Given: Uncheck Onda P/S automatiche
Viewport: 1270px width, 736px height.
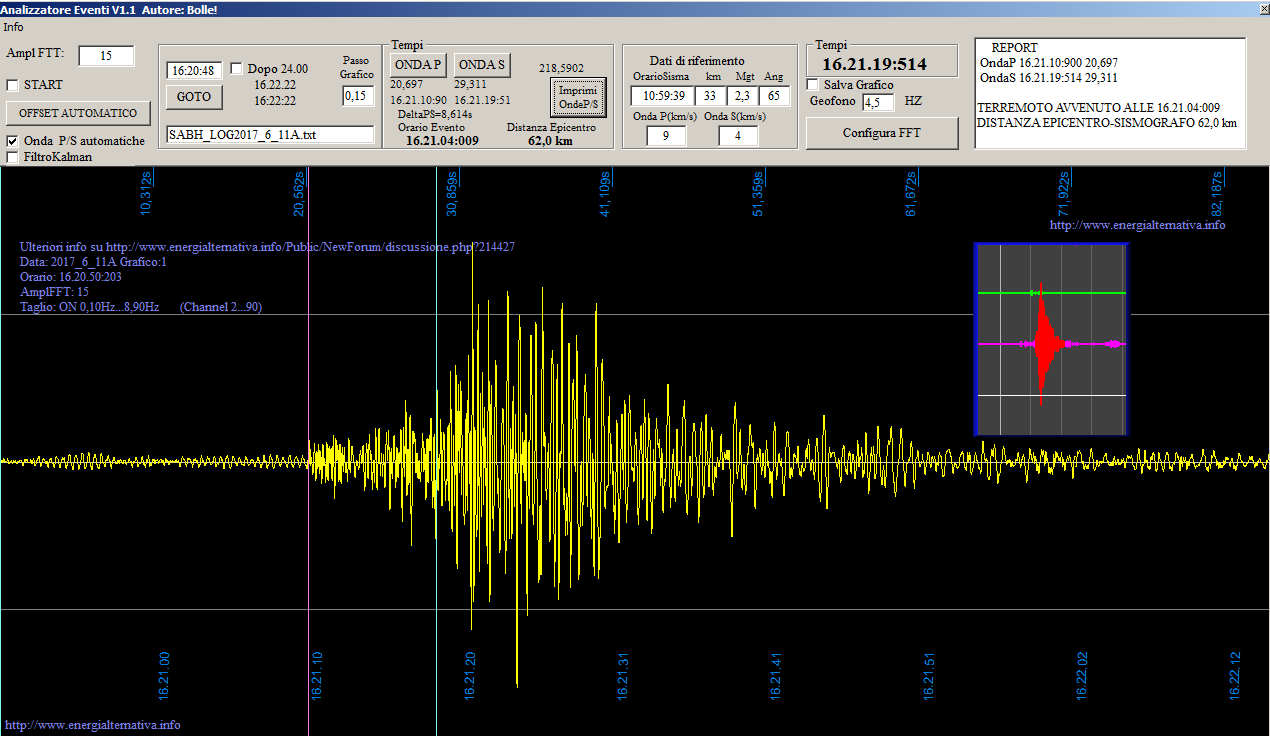Looking at the screenshot, I should tap(13, 141).
